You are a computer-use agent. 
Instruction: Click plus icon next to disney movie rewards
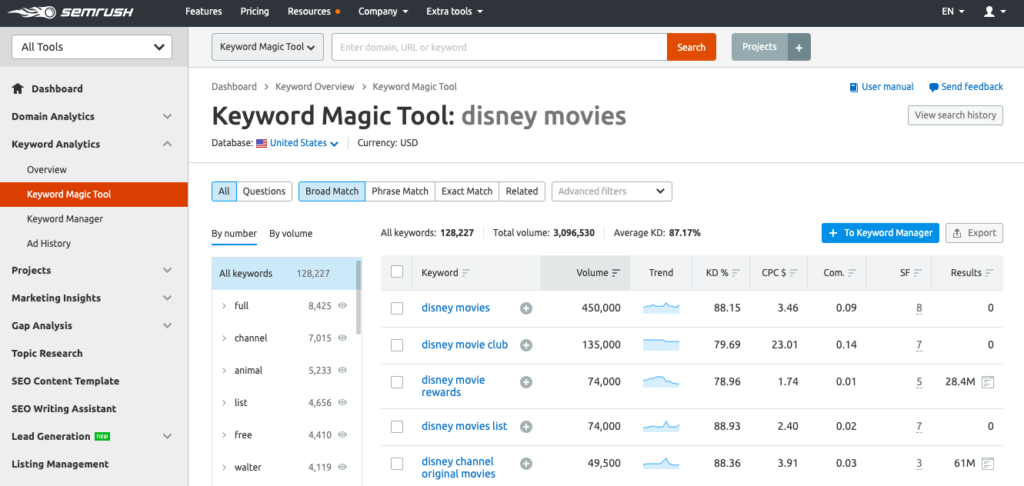526,382
